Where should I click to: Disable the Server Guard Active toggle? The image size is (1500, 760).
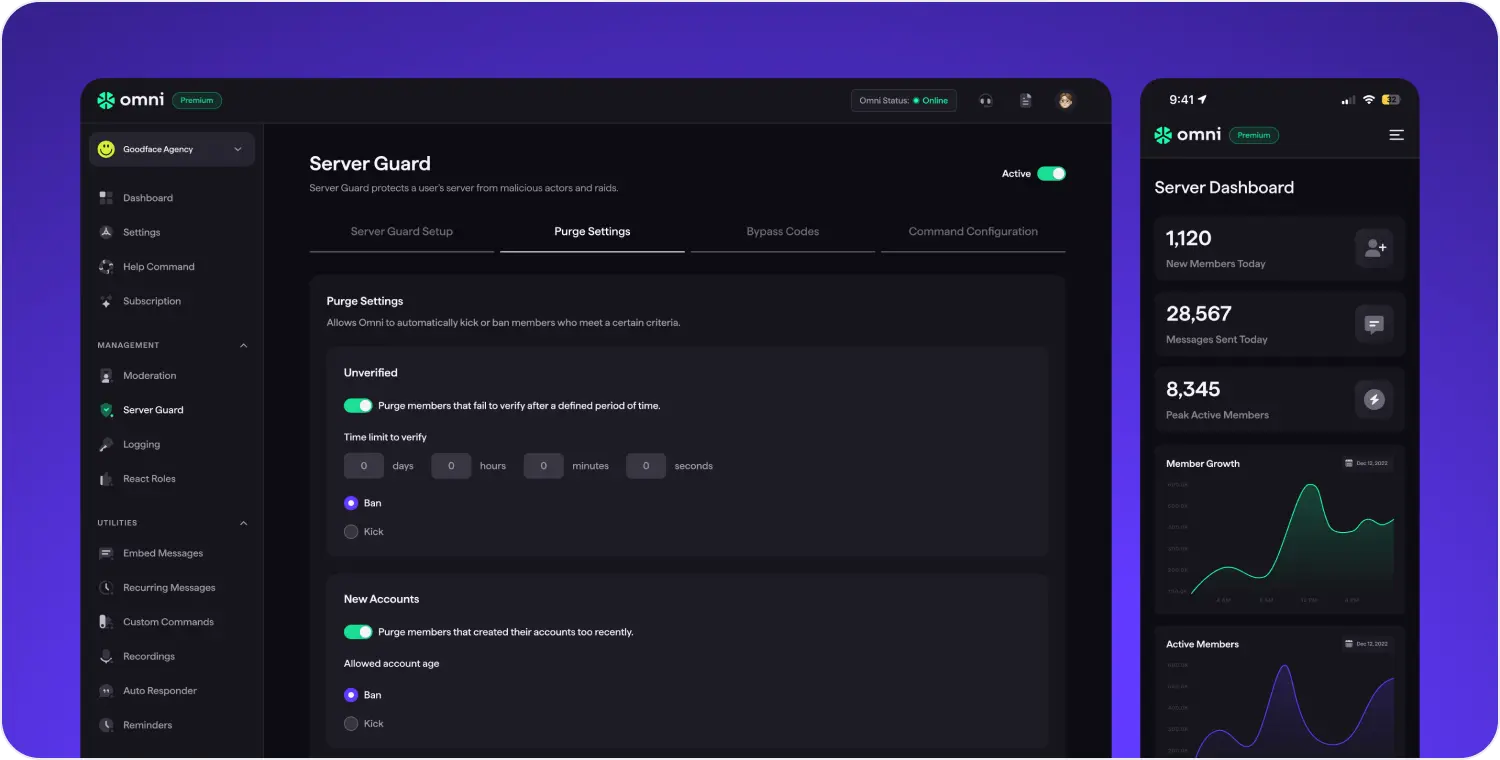pyautogui.click(x=1051, y=174)
